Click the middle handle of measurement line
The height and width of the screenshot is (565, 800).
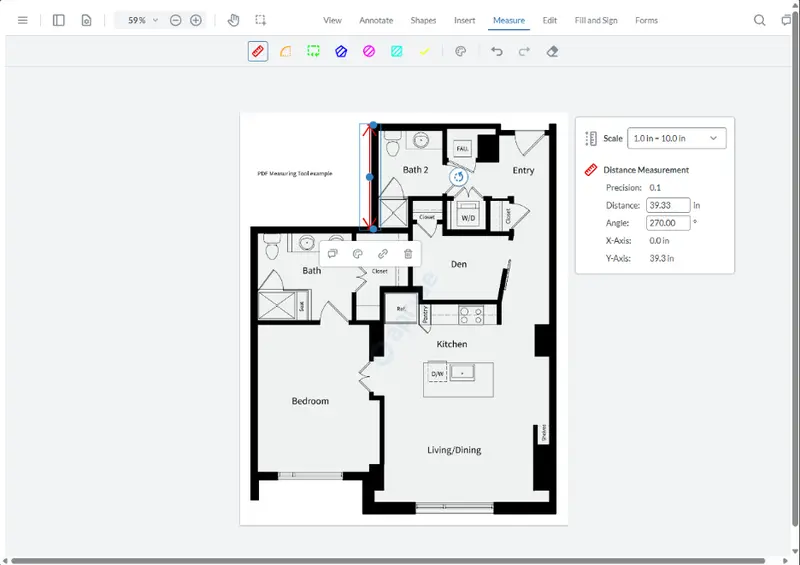pyautogui.click(x=370, y=177)
